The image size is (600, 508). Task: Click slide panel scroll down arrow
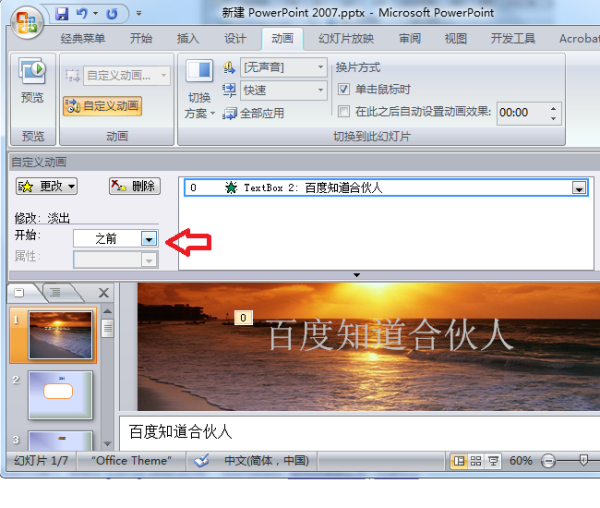tap(108, 444)
